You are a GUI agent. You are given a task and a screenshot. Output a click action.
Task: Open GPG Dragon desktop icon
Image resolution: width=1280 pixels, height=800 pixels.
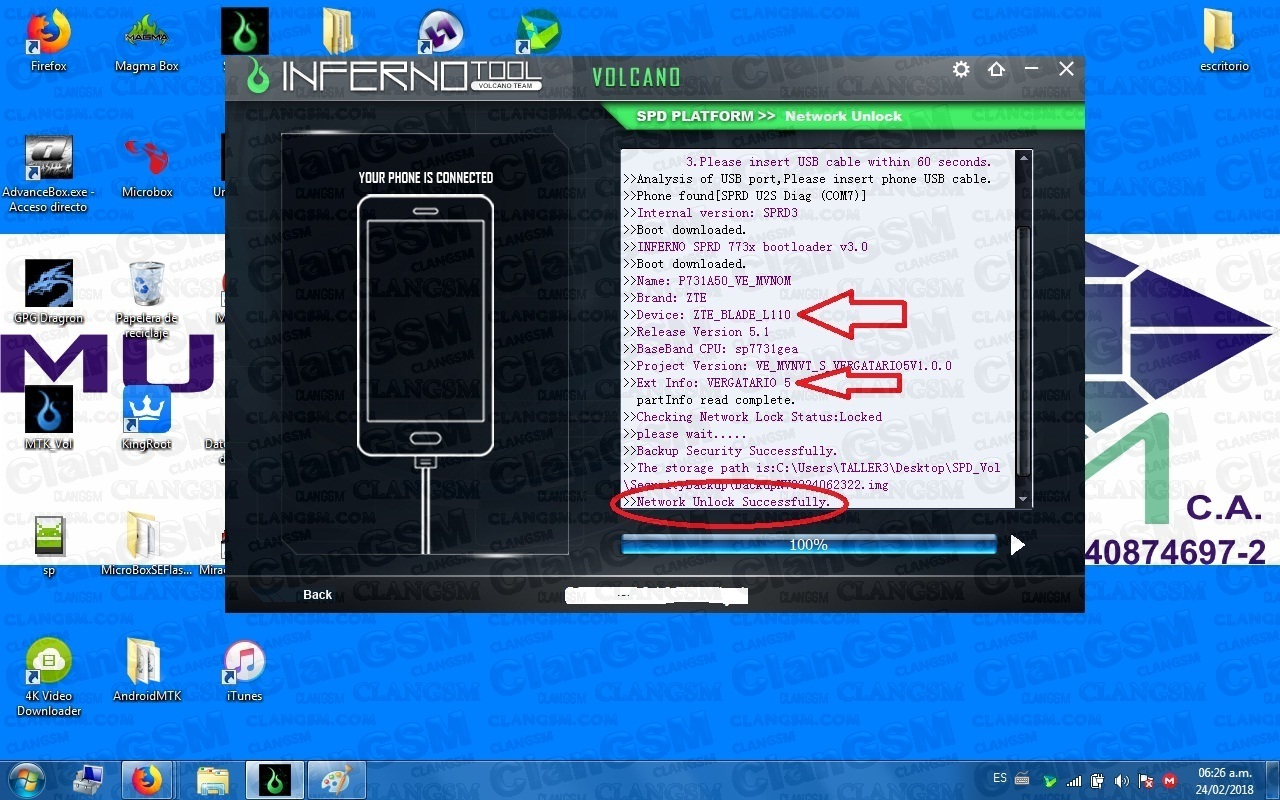(48, 292)
